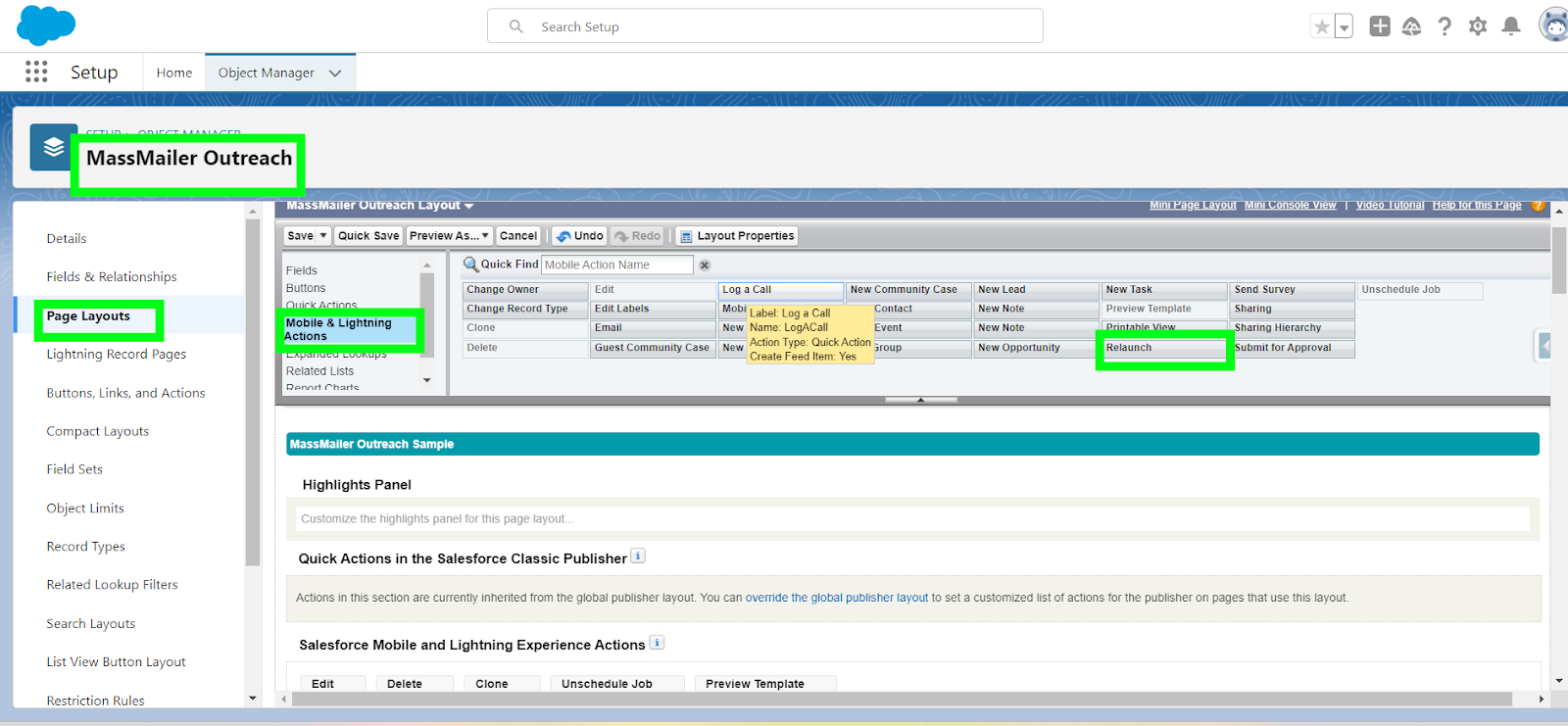Viewport: 1568px width, 726px height.
Task: Switch to the Home tab
Action: 174,73
